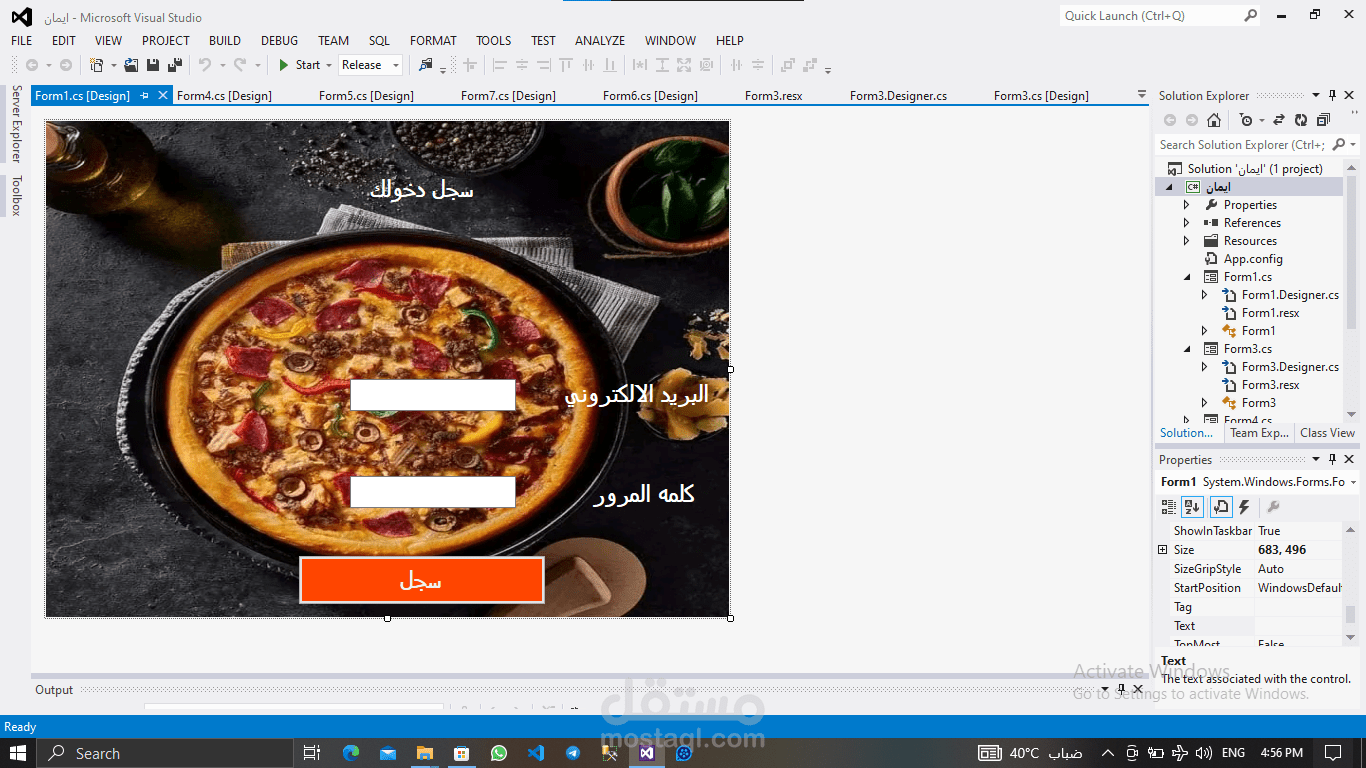The height and width of the screenshot is (768, 1366).
Task: Expand the References node in Solution Explorer
Action: (x=1187, y=223)
